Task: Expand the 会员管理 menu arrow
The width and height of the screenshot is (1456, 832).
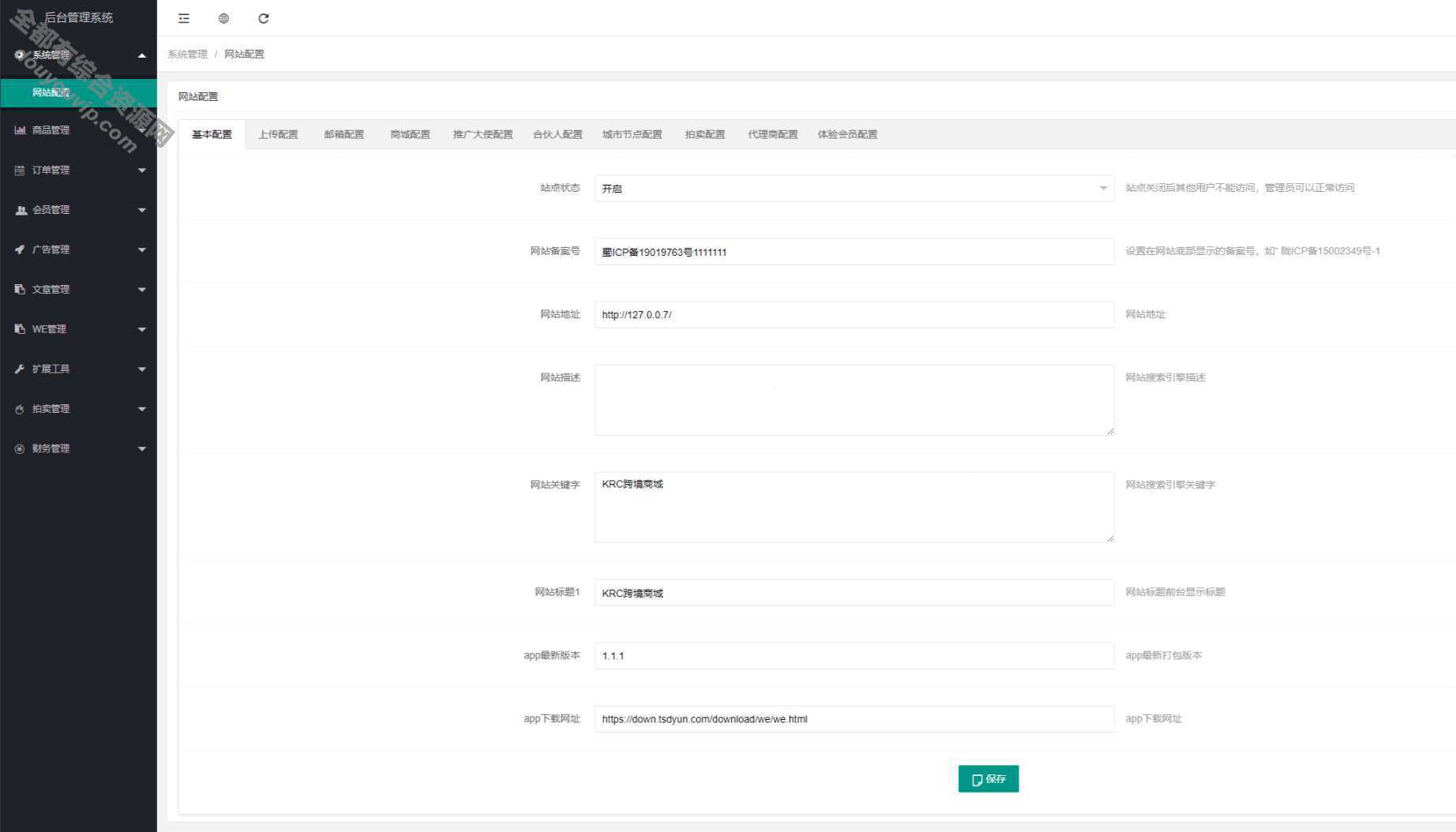Action: [142, 210]
